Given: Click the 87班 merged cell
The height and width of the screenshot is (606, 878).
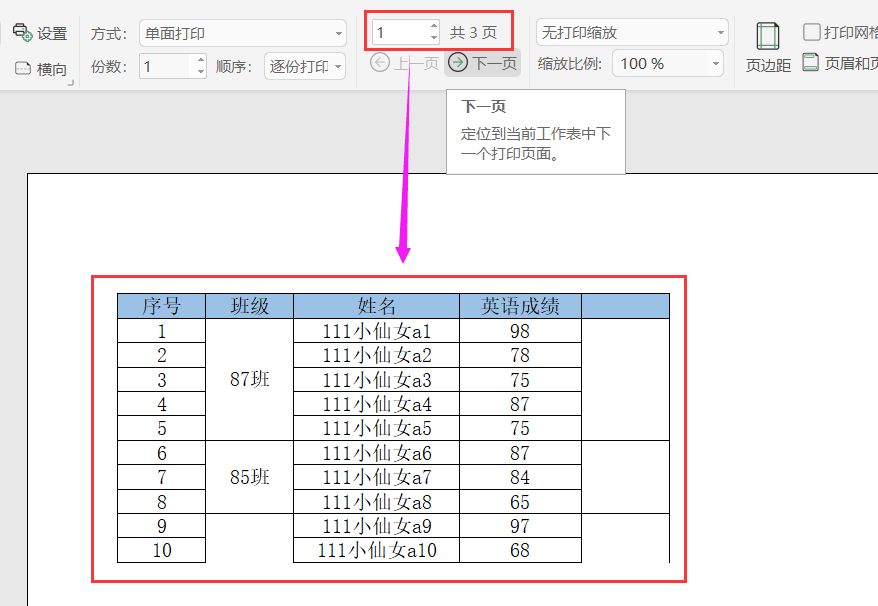Looking at the screenshot, I should coord(250,379).
